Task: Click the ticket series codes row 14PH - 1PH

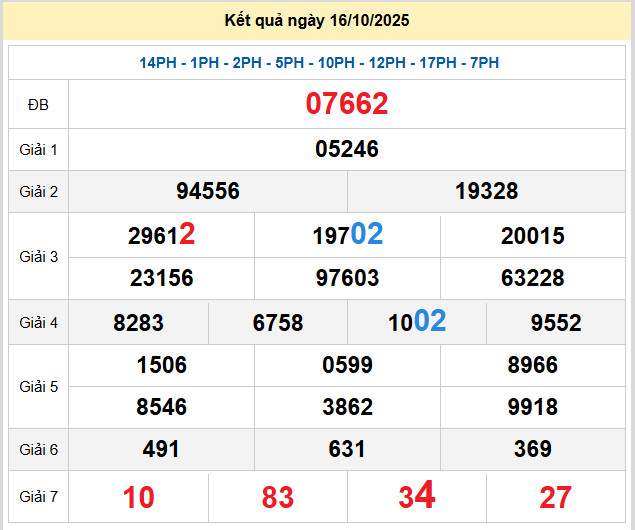Action: pyautogui.click(x=319, y=63)
